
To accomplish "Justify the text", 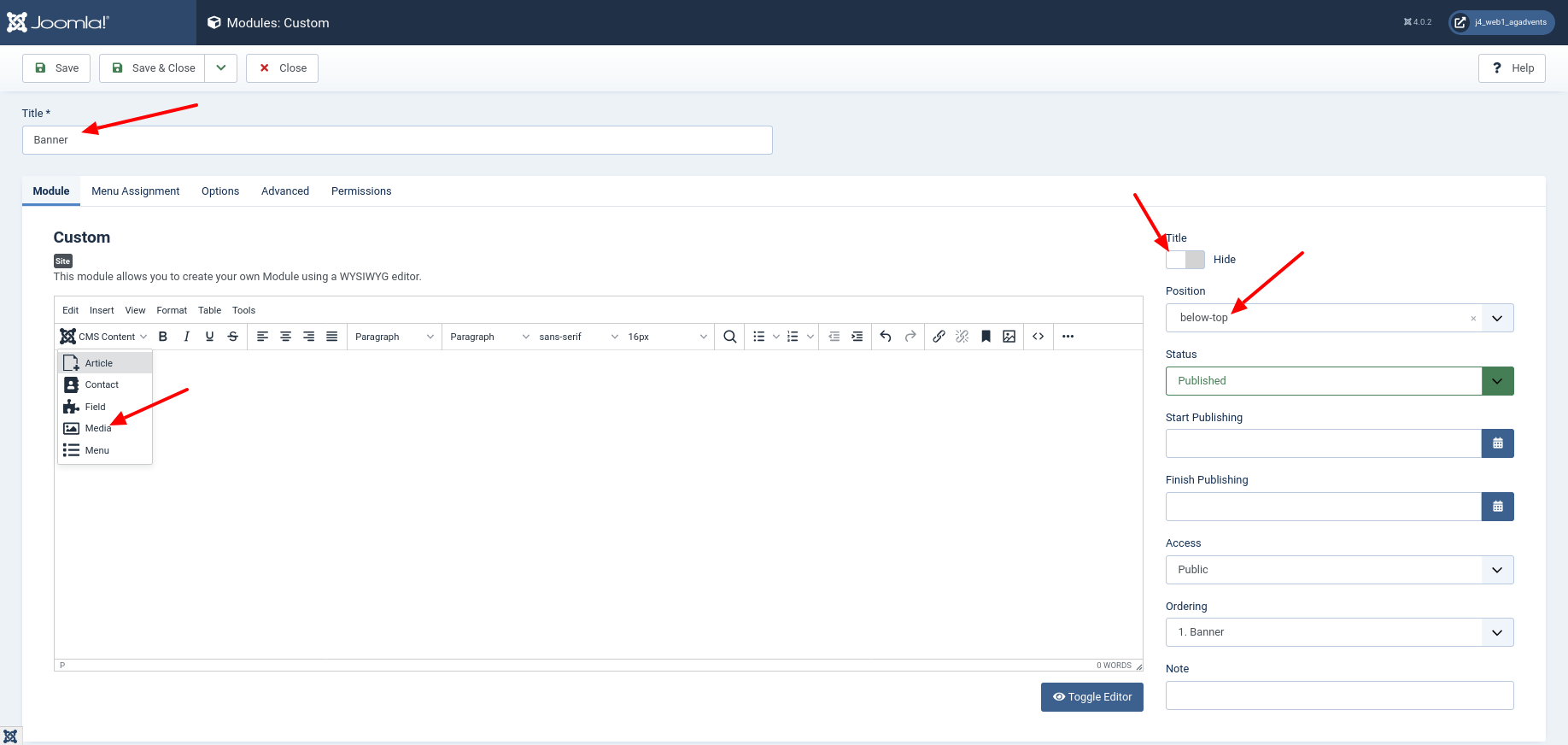I will point(332,337).
